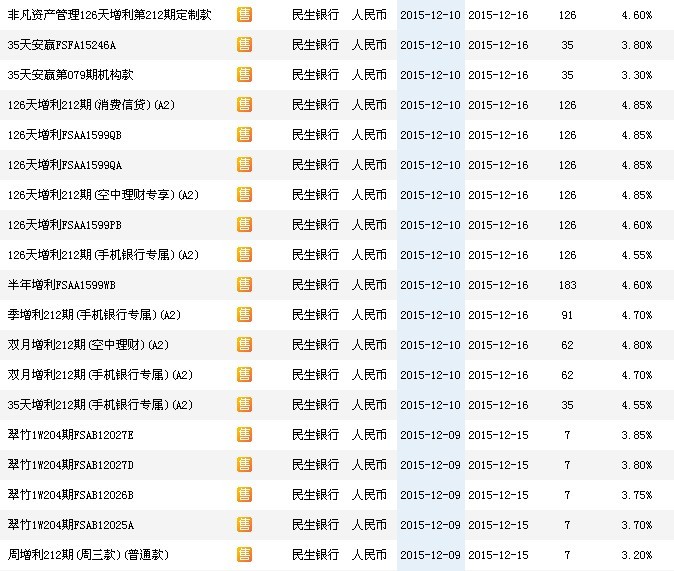Viewport: 674px width, 571px height.
Task: Open product 126天增利FSAA1599QA
Action: tap(64, 165)
